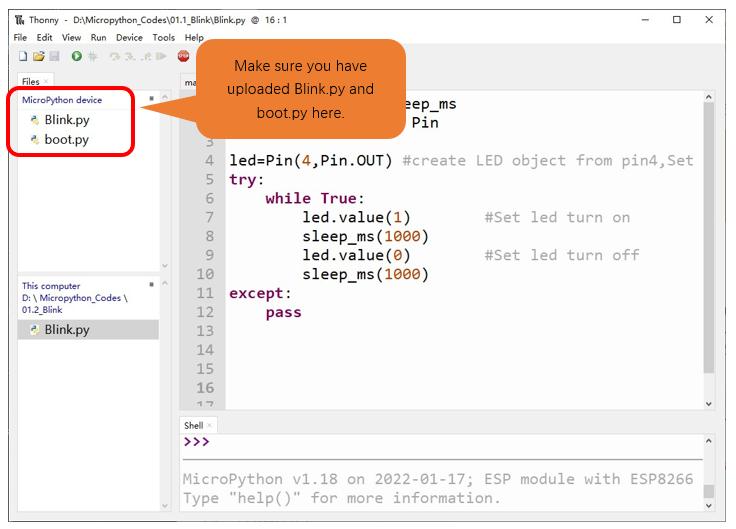736x529 pixels.
Task: Navigate to 01.2_Blink folder in path
Action: (x=42, y=310)
